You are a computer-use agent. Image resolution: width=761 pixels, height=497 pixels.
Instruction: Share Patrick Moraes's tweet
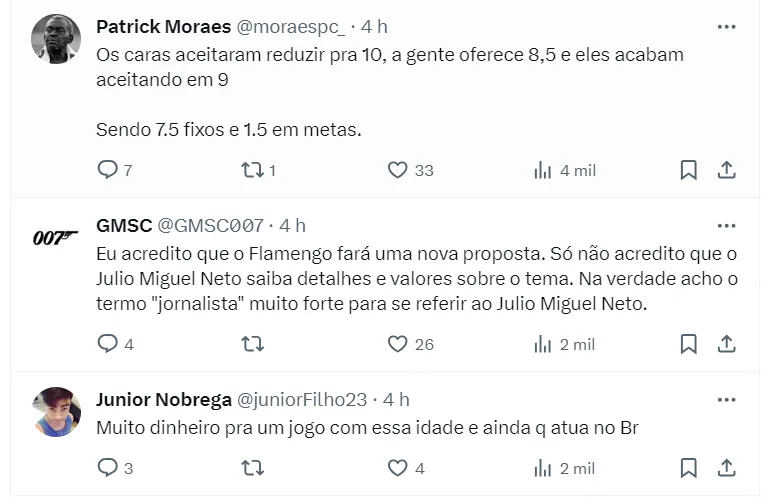click(x=727, y=170)
